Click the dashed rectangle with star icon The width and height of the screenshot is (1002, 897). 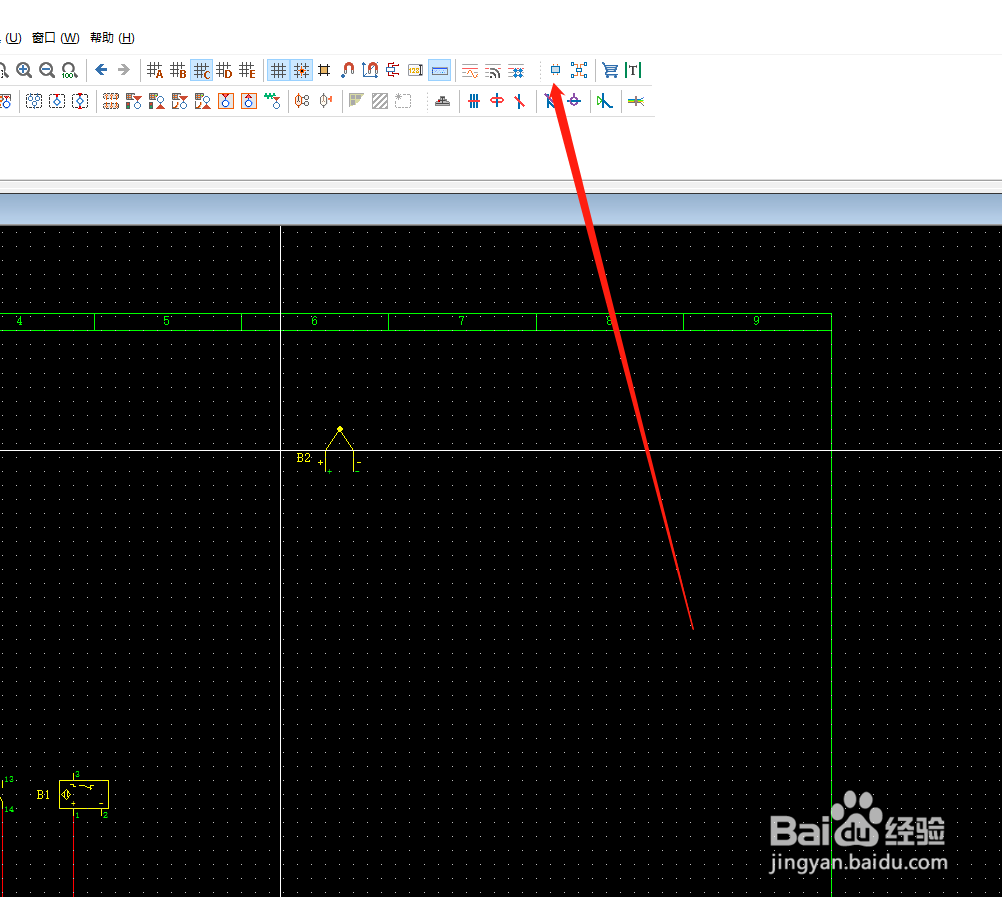[x=403, y=101]
